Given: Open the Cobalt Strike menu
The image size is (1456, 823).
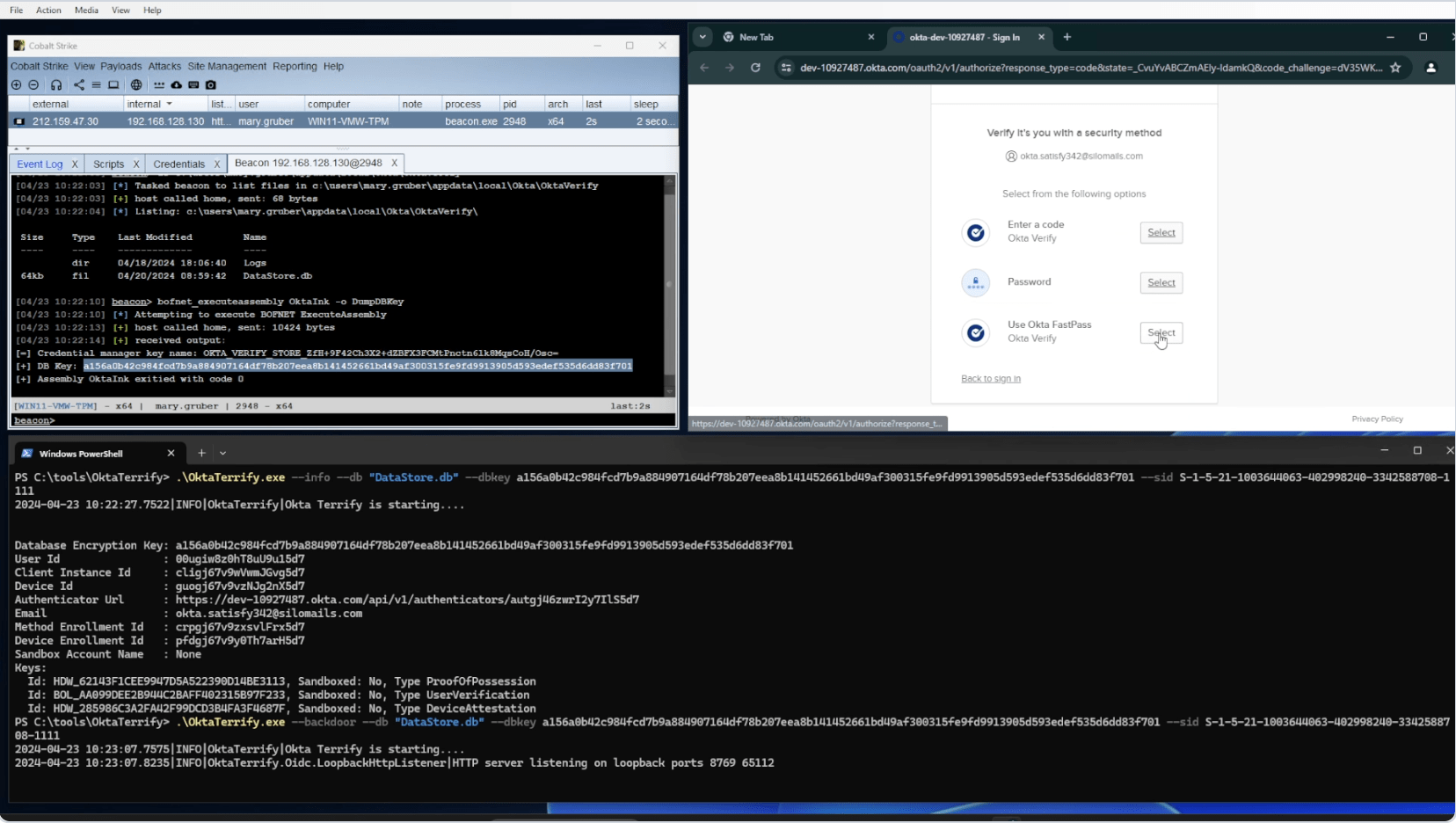Looking at the screenshot, I should coord(40,66).
